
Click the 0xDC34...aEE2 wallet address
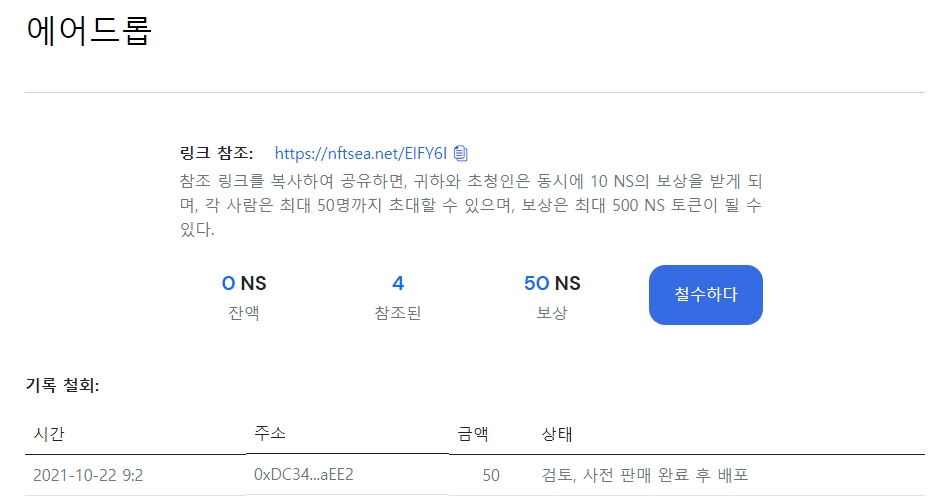coord(304,474)
